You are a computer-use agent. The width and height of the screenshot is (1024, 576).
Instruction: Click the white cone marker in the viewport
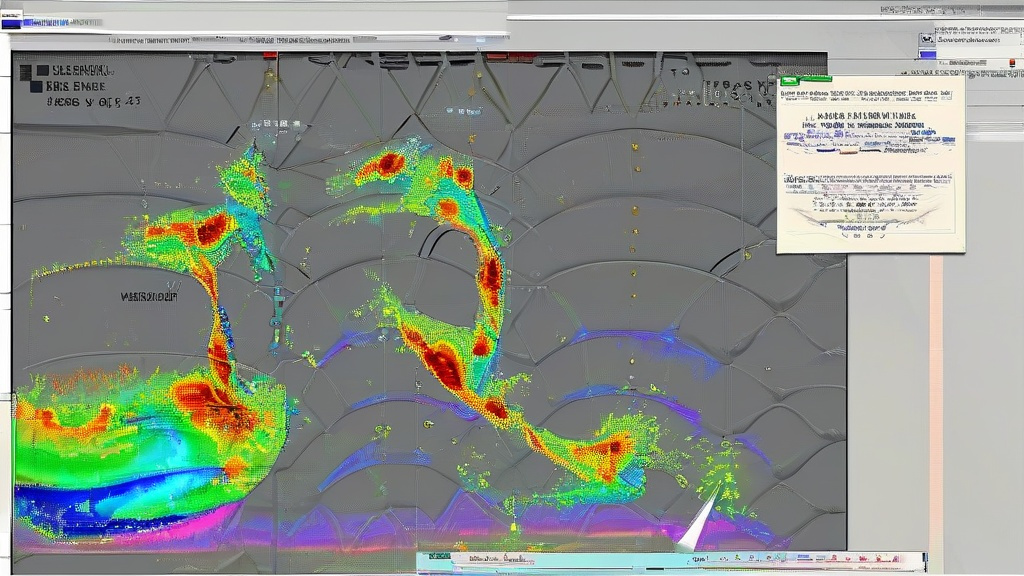click(x=697, y=519)
